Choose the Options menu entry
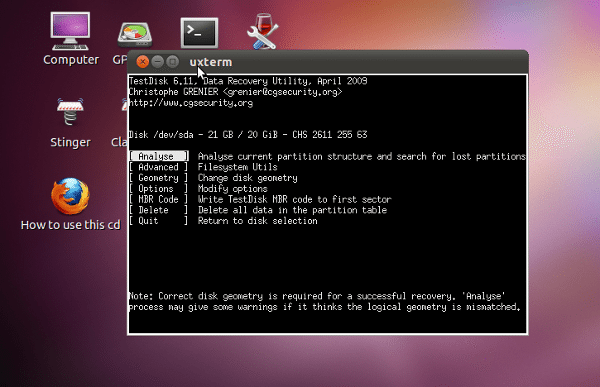This screenshot has width=600, height=387. 159,188
